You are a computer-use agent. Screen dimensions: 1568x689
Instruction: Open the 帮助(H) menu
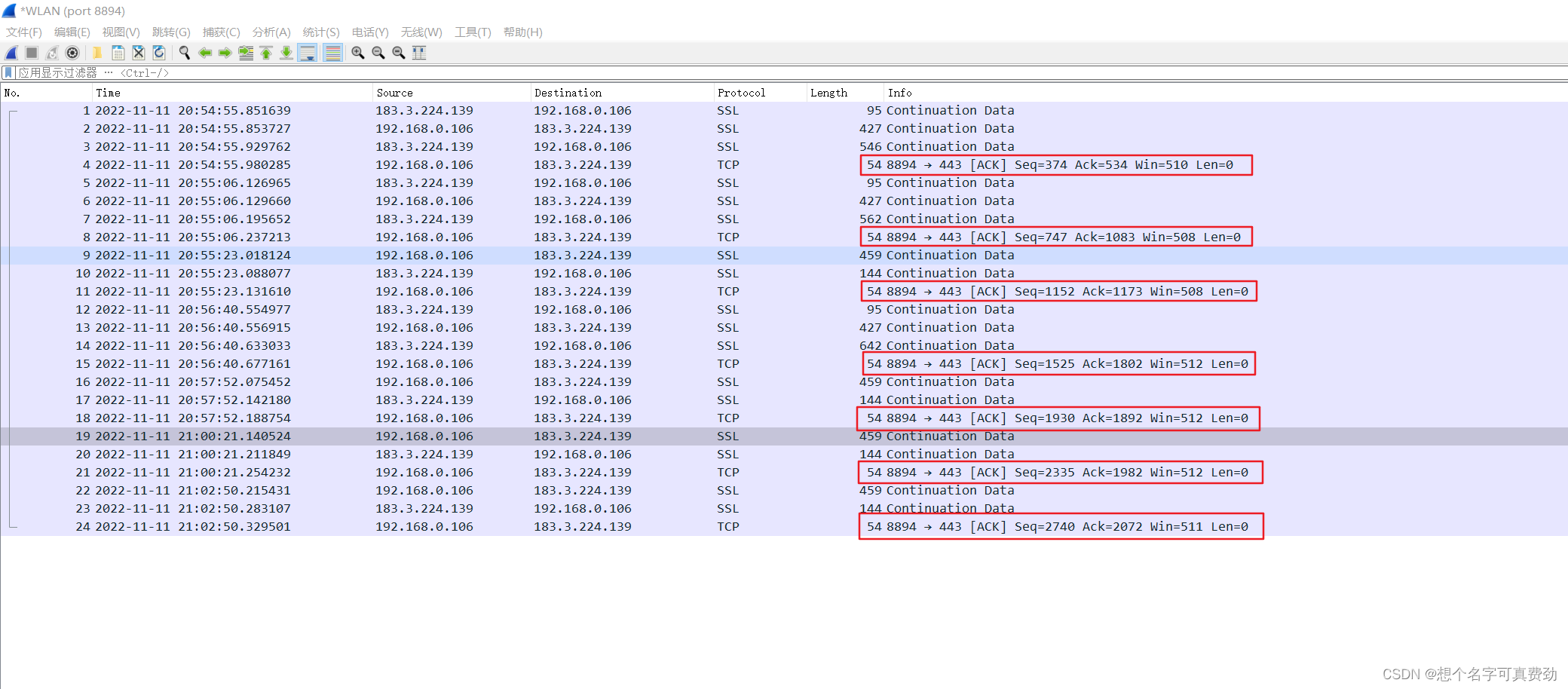click(523, 32)
